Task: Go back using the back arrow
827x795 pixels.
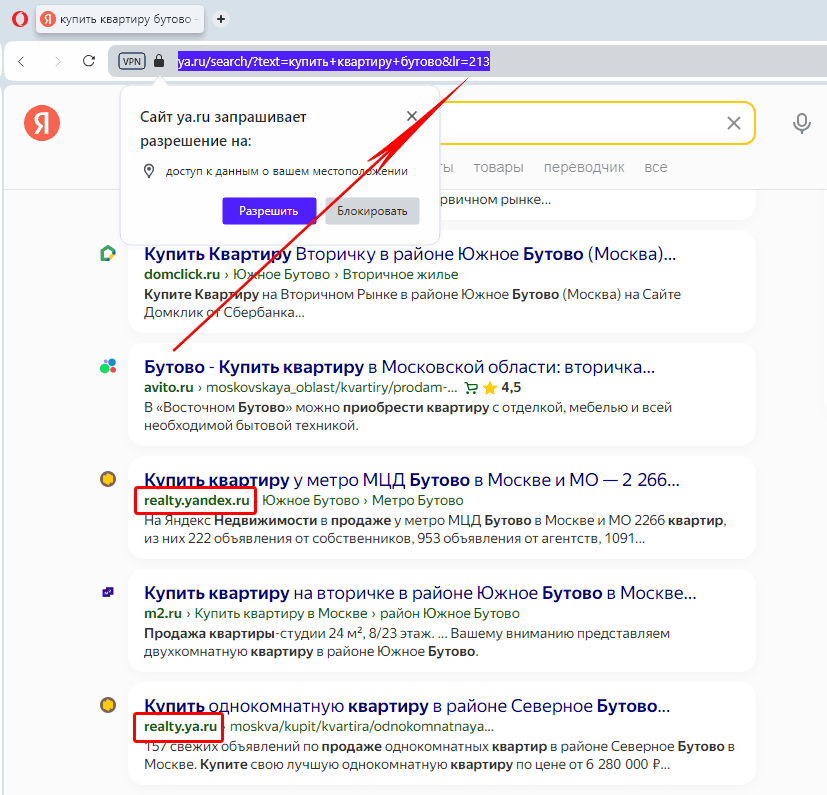Action: click(22, 61)
